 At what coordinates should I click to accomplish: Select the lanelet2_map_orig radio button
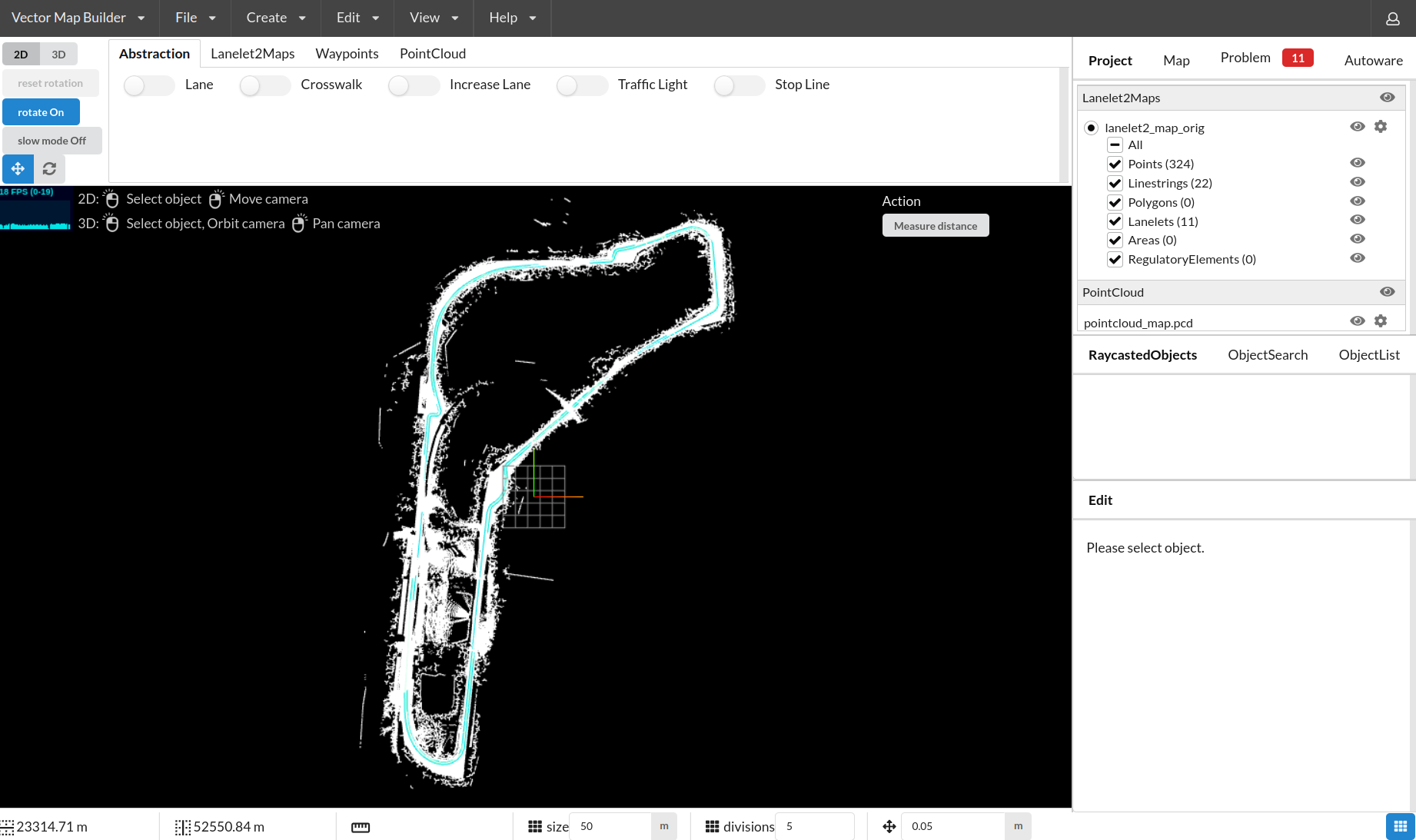coord(1091,127)
